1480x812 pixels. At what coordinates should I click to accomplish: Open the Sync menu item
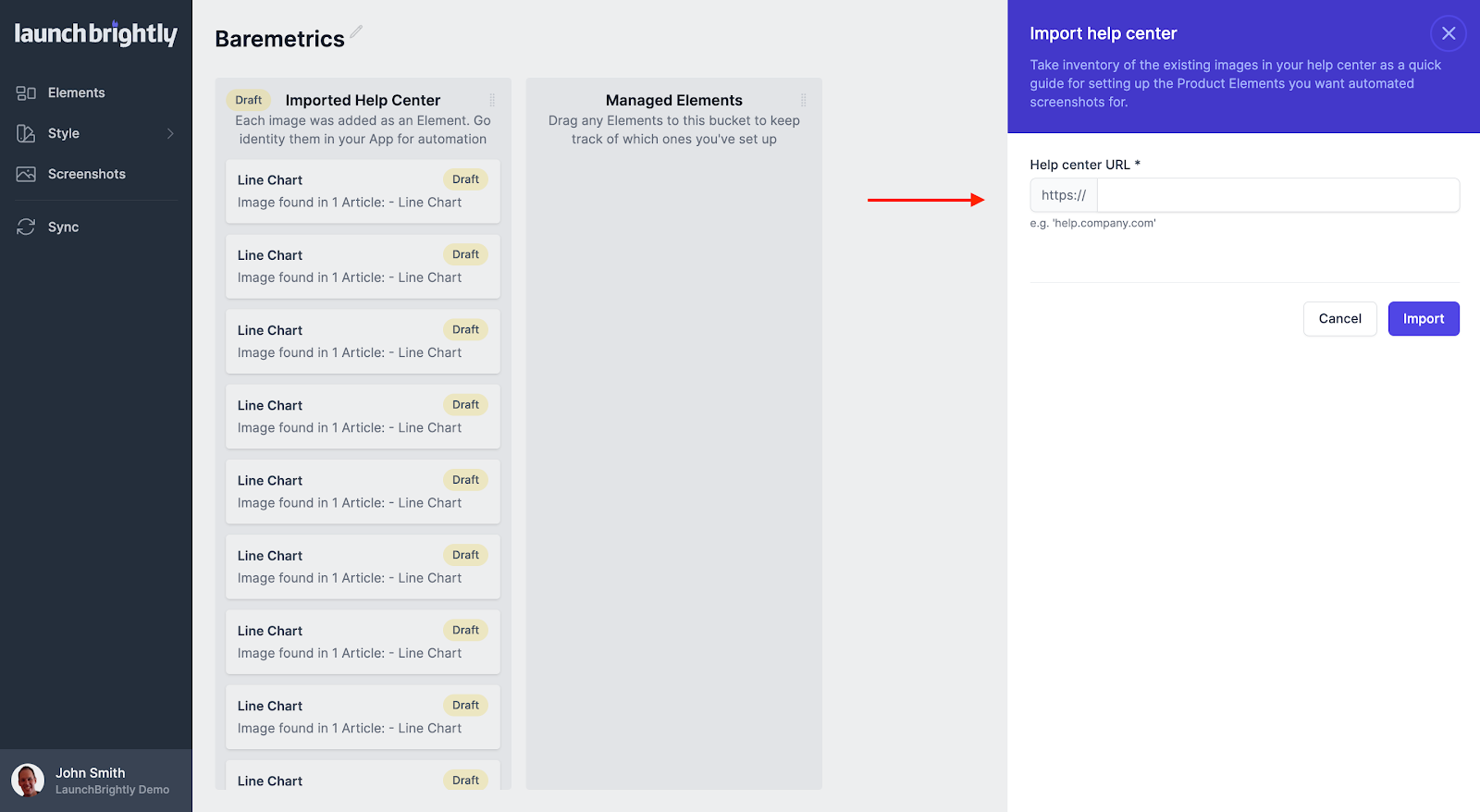coord(63,228)
